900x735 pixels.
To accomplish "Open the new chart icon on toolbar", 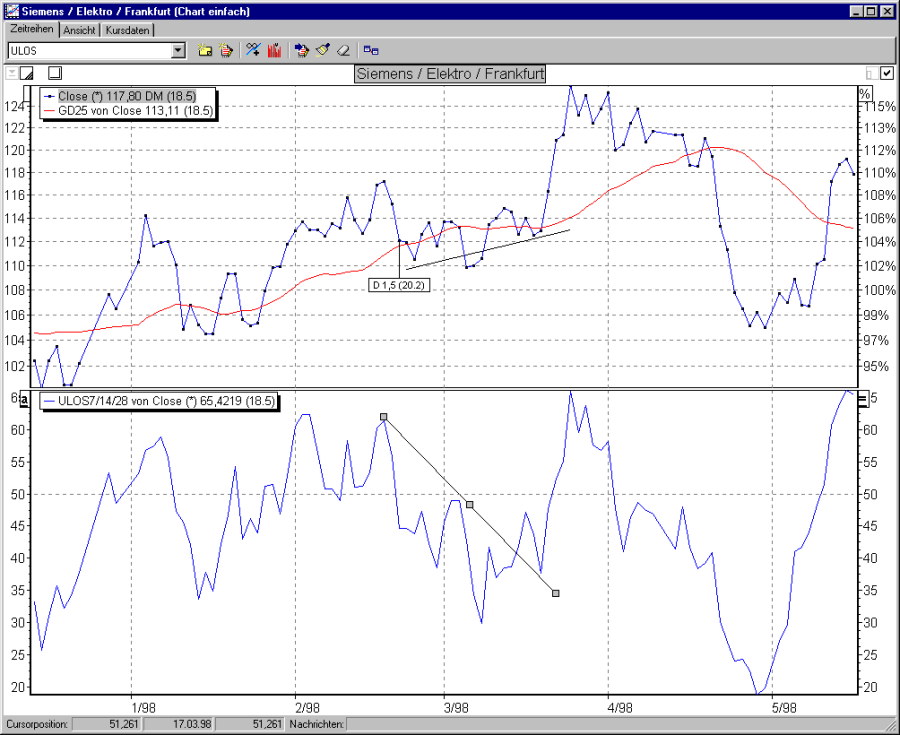I will click(x=203, y=49).
